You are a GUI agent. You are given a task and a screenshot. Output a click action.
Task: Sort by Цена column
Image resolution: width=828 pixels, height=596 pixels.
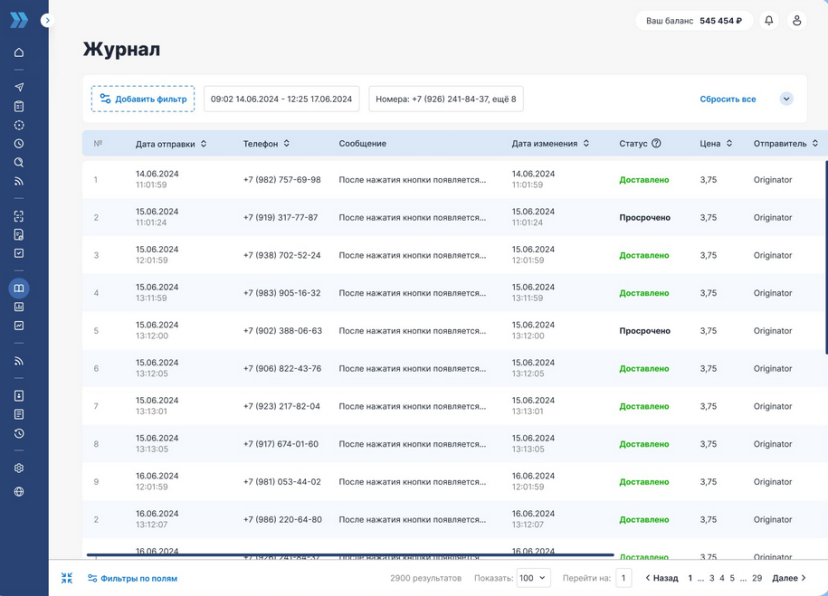pyautogui.click(x=729, y=144)
